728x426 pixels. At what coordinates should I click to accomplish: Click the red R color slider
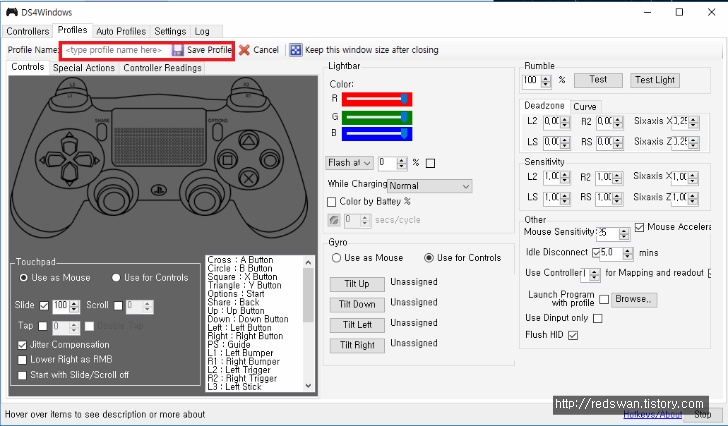click(x=377, y=99)
